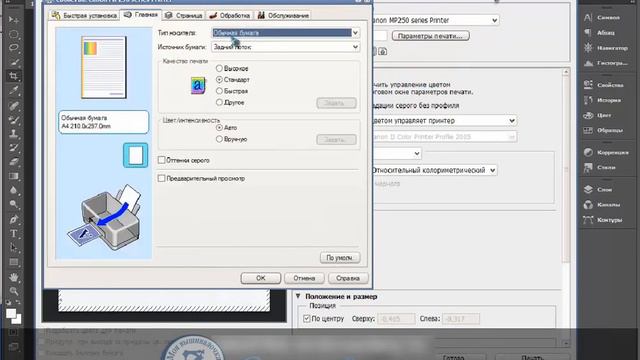Screen dimensions: 640x360
Task: Select the History Brush tool
Action: coord(13,148)
